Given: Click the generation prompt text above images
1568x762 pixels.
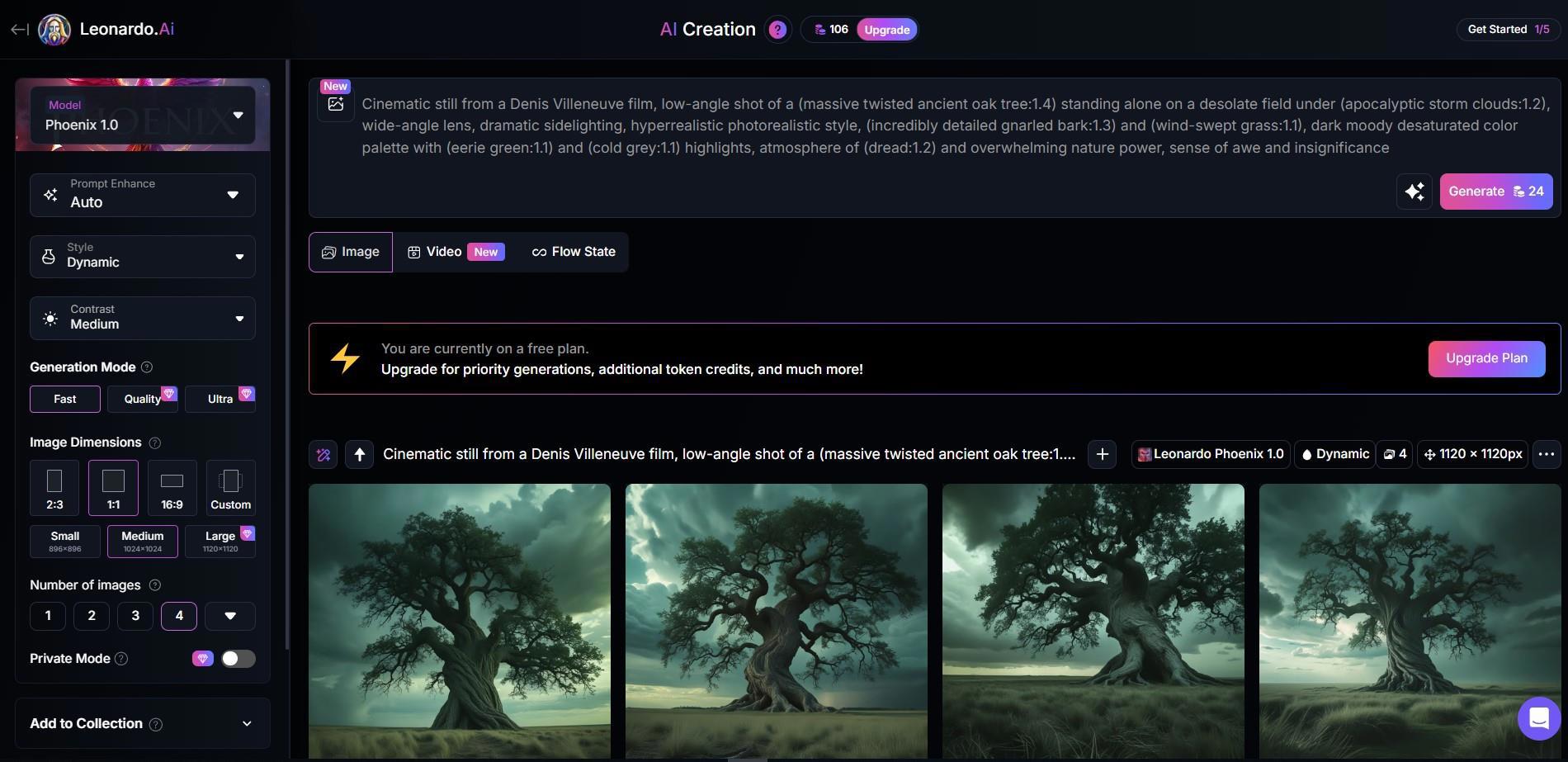Looking at the screenshot, I should (x=730, y=454).
